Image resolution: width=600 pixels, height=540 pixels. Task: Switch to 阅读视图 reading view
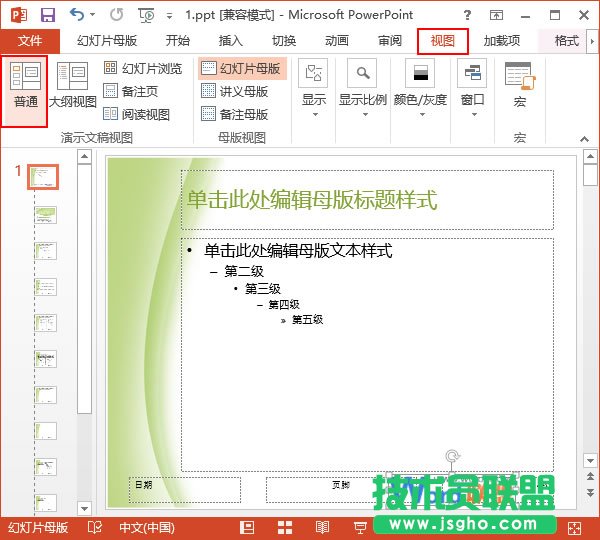pyautogui.click(x=137, y=114)
